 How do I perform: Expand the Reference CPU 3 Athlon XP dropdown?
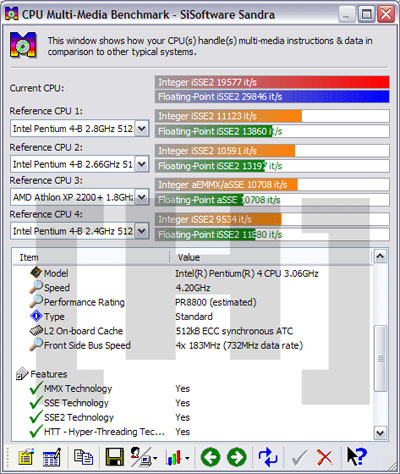point(142,197)
